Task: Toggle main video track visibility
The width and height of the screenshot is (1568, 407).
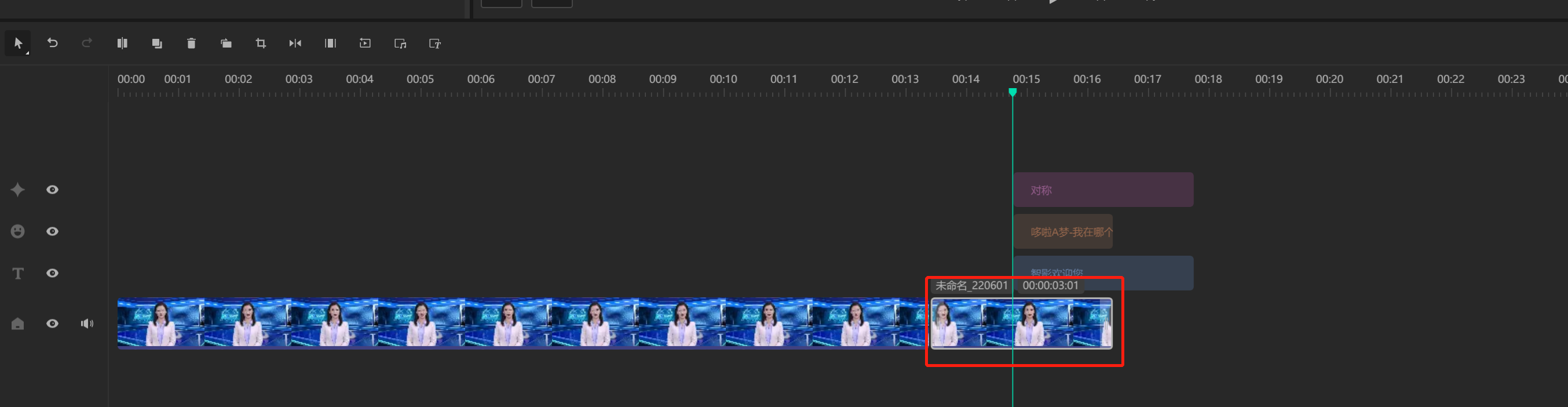Action: tap(52, 324)
